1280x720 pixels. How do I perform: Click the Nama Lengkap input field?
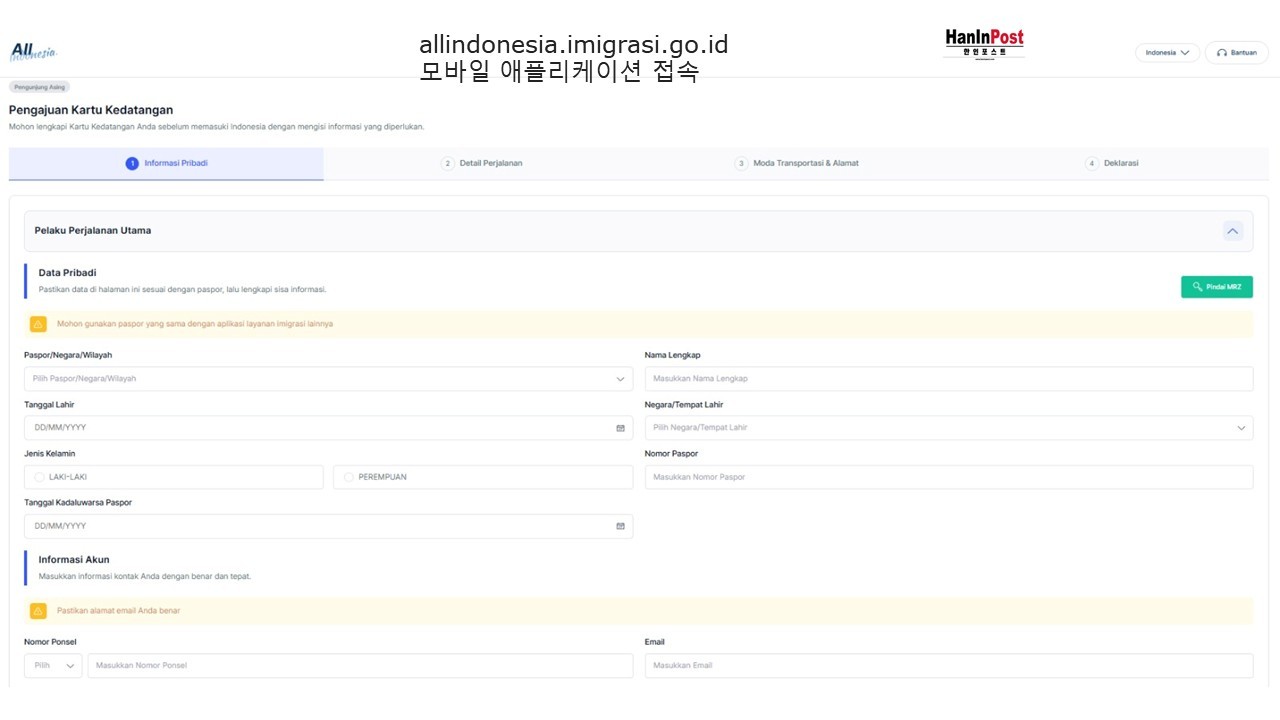[x=948, y=379]
